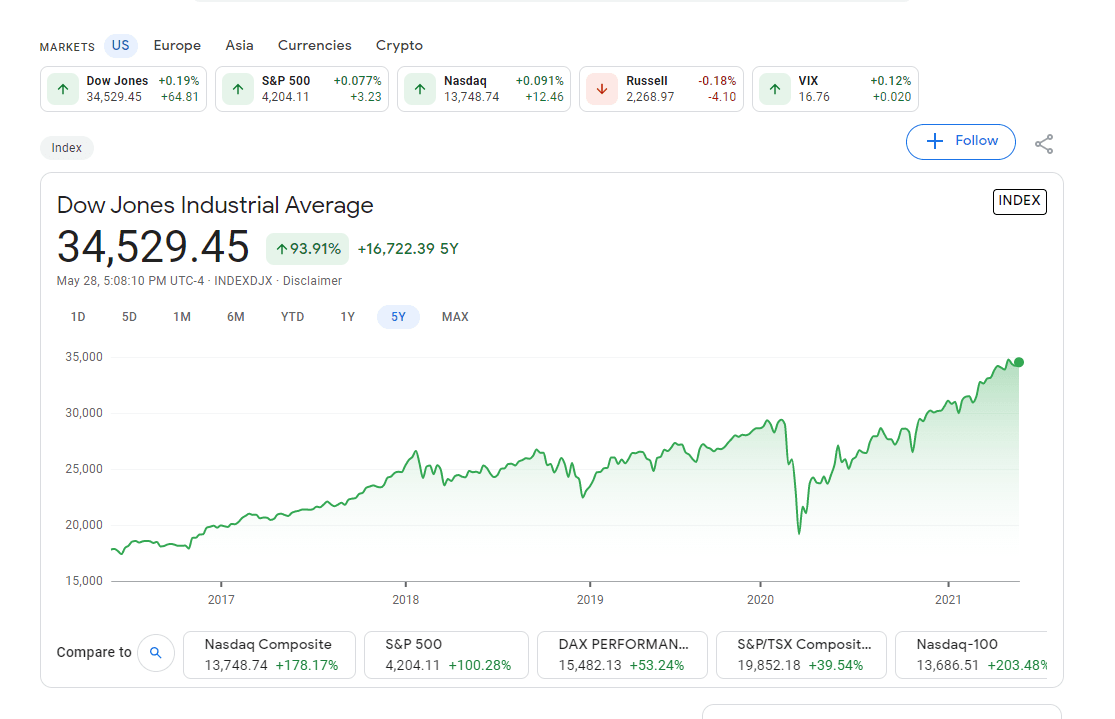The image size is (1115, 719).
Task: Select the 1Y chart range
Action: [347, 316]
